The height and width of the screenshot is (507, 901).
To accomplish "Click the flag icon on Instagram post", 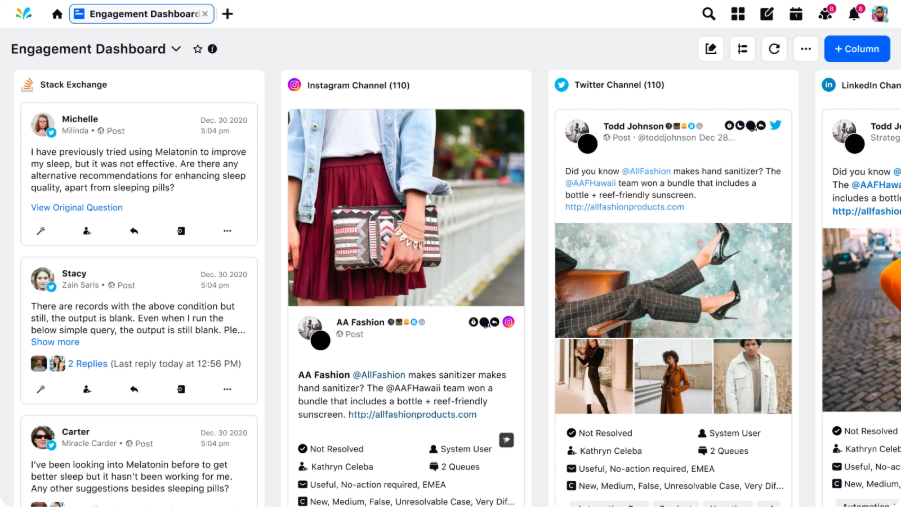I will (506, 440).
